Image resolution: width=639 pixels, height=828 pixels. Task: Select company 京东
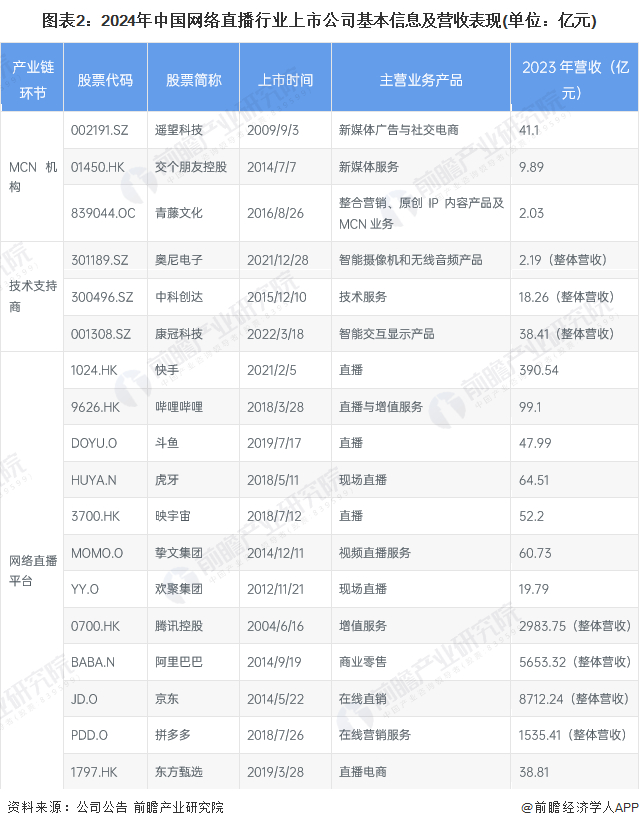point(166,699)
